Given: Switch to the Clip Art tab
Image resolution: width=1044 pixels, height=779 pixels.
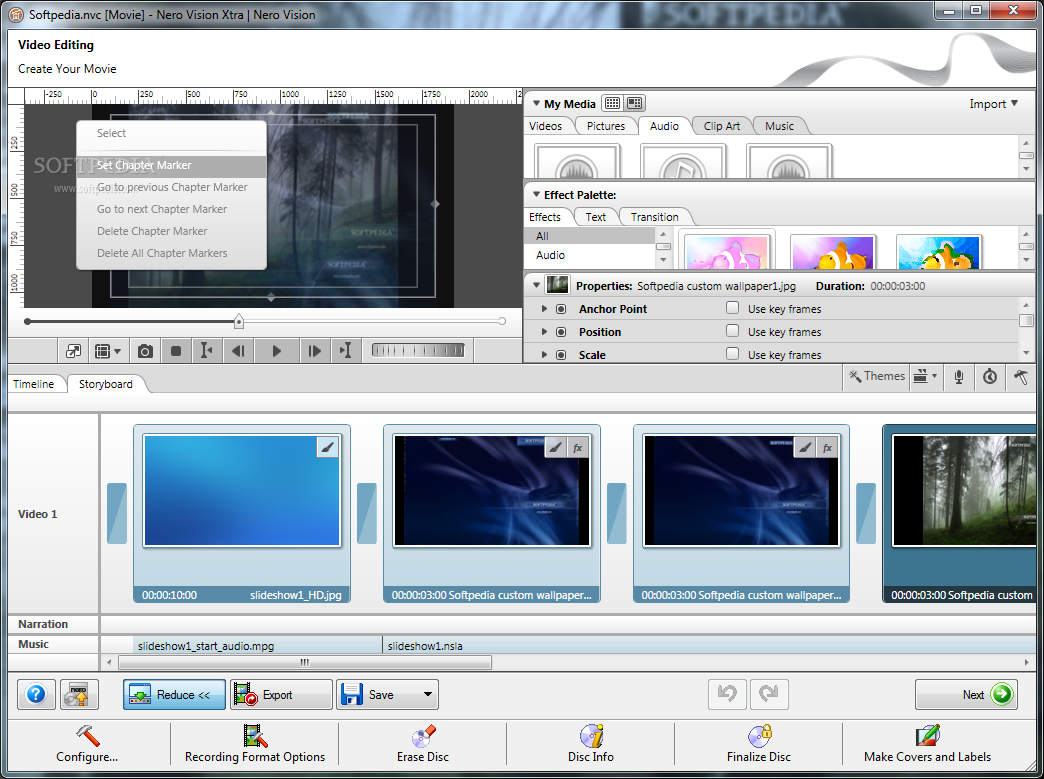Looking at the screenshot, I should (722, 126).
